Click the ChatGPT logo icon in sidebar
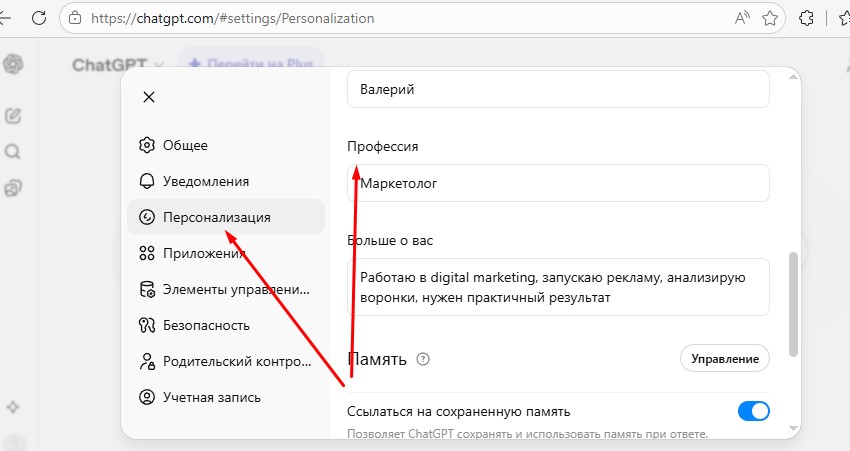The image size is (850, 451). click(13, 65)
